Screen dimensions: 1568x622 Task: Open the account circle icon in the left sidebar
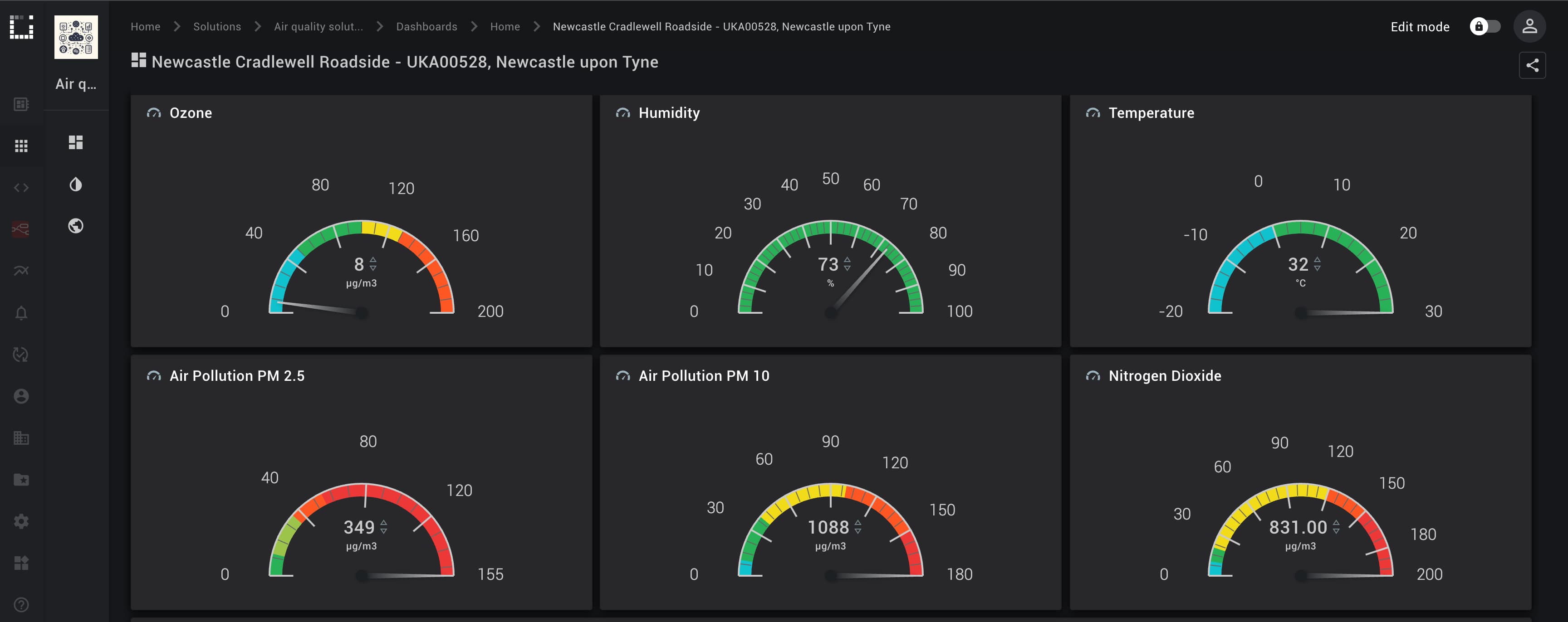[21, 396]
